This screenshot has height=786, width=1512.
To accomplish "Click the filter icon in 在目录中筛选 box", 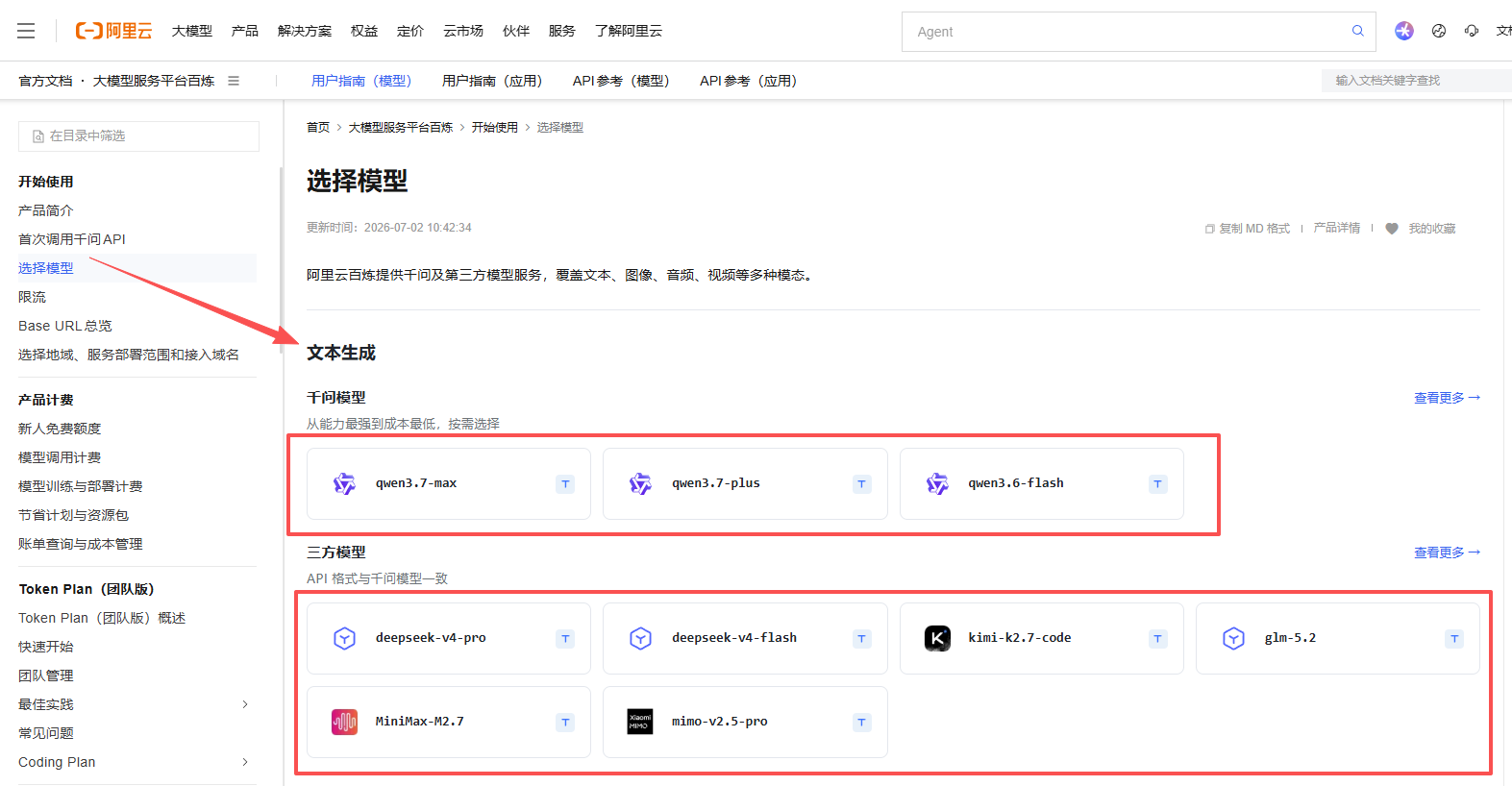I will click(38, 136).
